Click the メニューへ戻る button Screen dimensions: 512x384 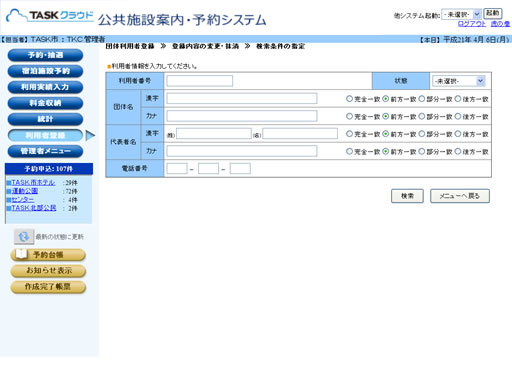[x=460, y=196]
